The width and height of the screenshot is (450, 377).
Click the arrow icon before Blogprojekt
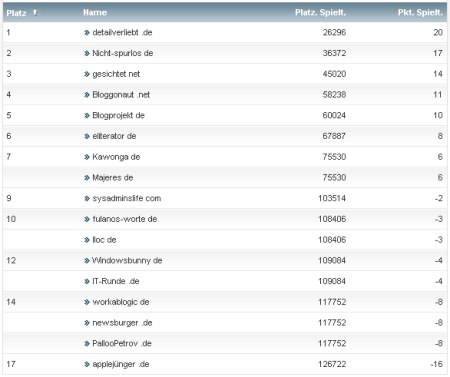click(x=87, y=115)
